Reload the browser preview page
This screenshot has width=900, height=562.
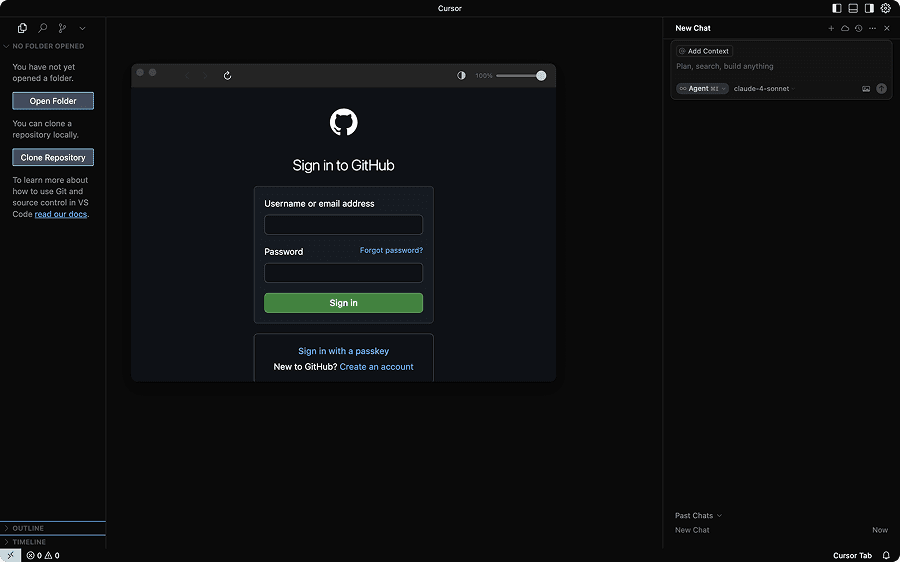pyautogui.click(x=227, y=76)
